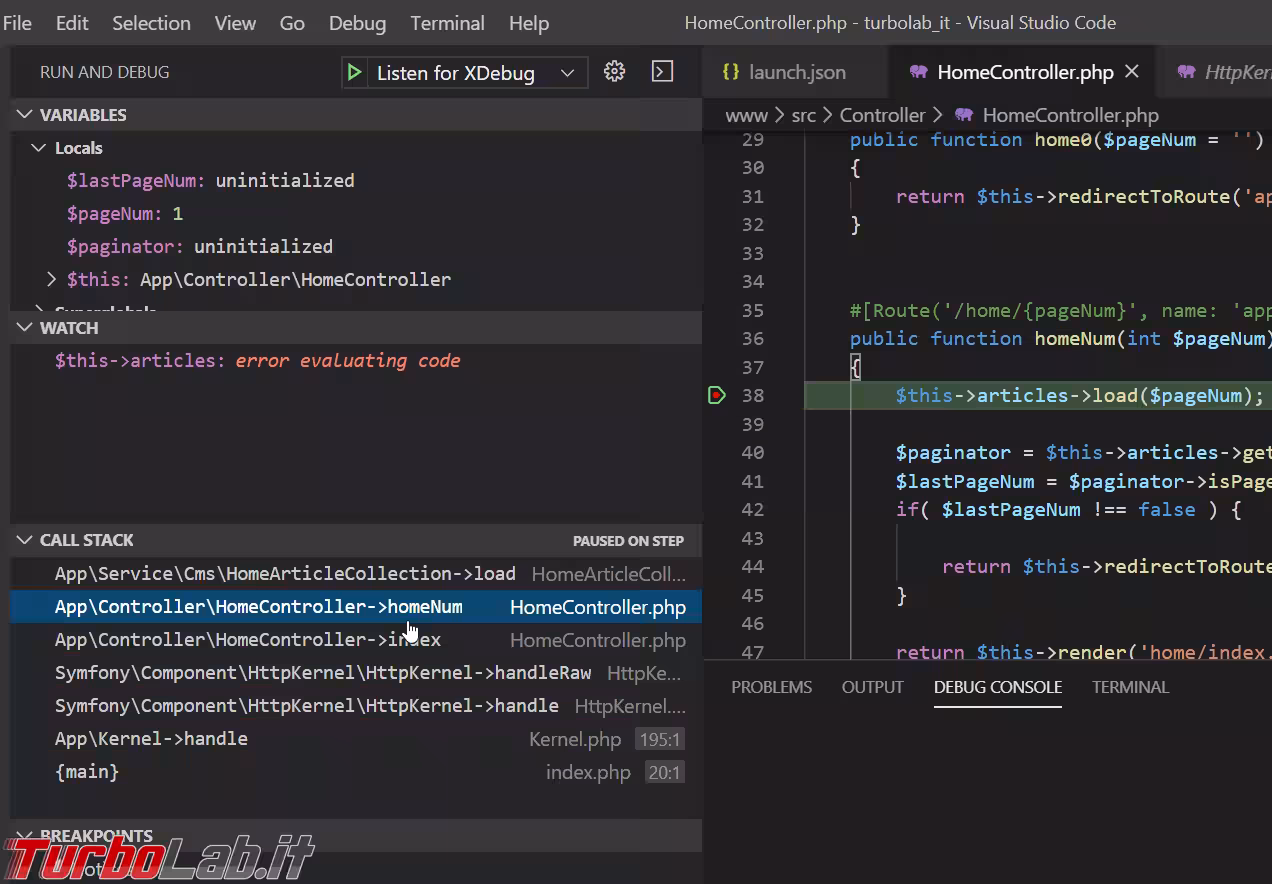Viewport: 1272px width, 884px height.
Task: Switch to the Output panel tab
Action: 872,687
